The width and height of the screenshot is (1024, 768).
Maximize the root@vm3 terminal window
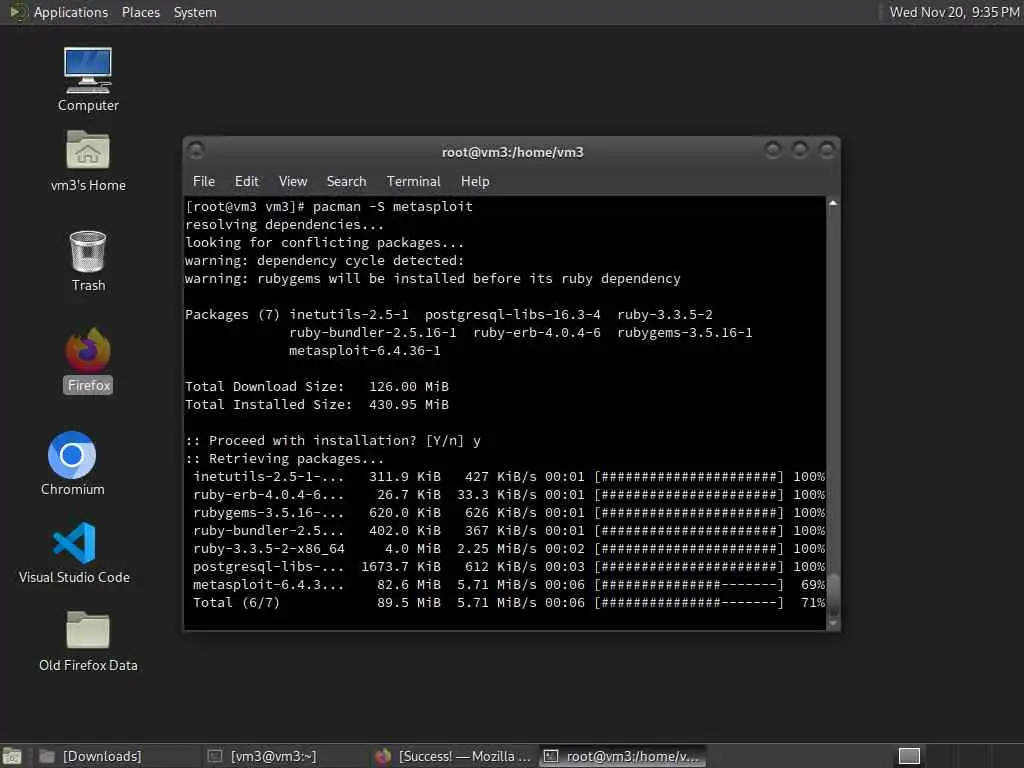[x=799, y=150]
